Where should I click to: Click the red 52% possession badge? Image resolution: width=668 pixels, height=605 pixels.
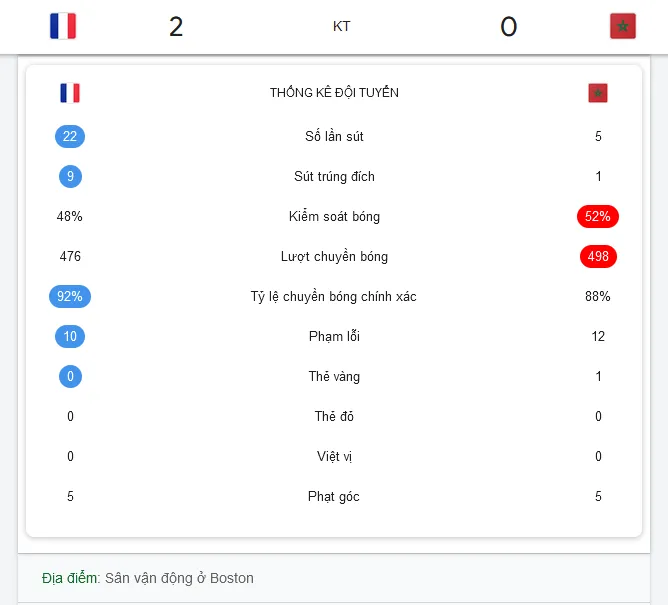pos(598,216)
